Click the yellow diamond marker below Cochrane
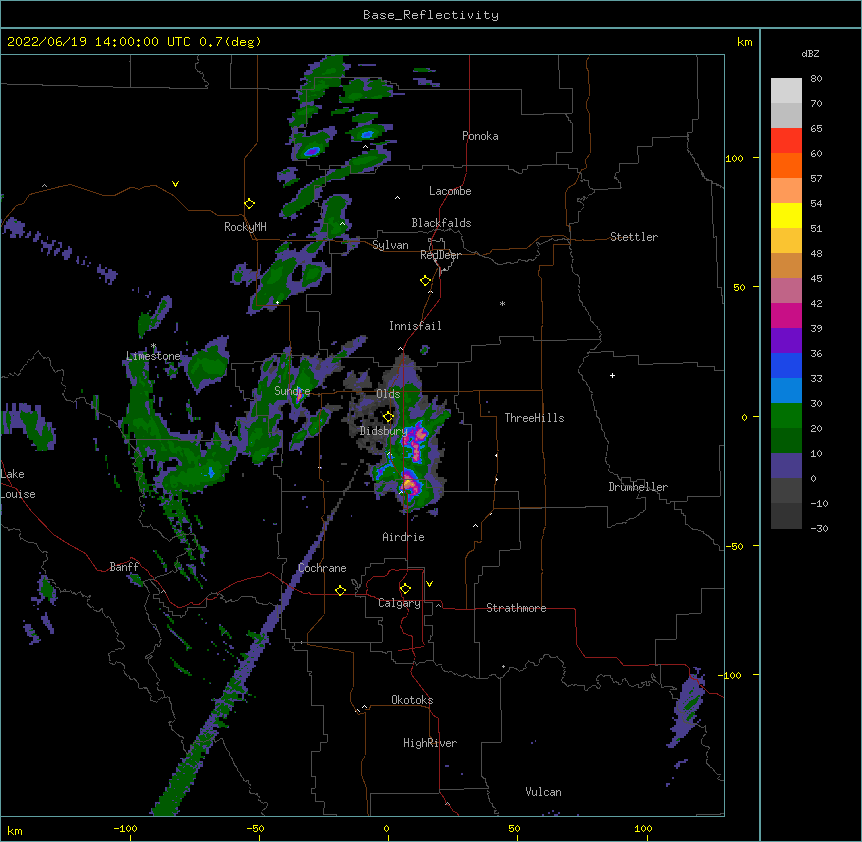862x842 pixels. point(340,590)
